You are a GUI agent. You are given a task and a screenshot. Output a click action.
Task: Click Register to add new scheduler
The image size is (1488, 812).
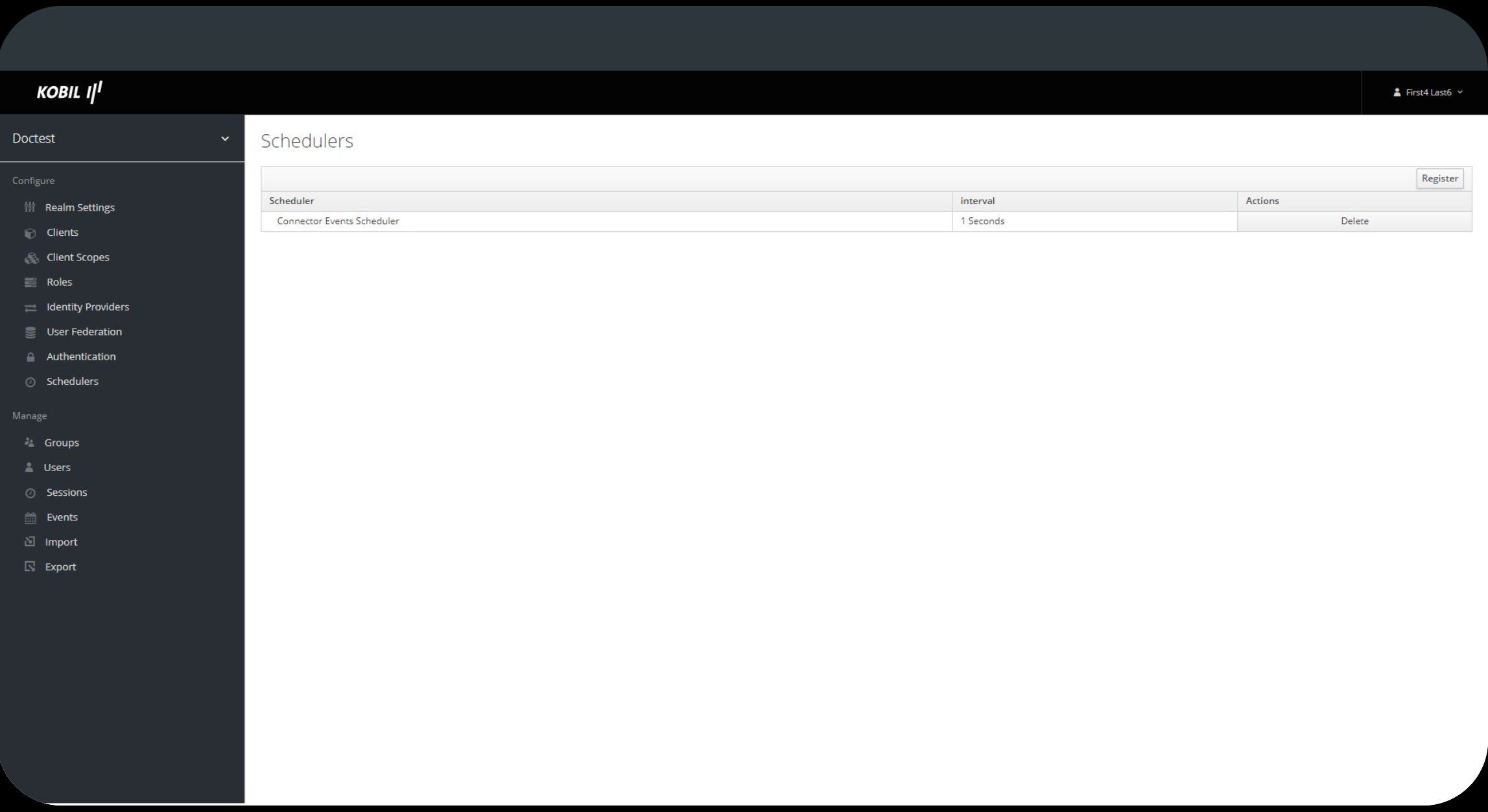coord(1440,178)
